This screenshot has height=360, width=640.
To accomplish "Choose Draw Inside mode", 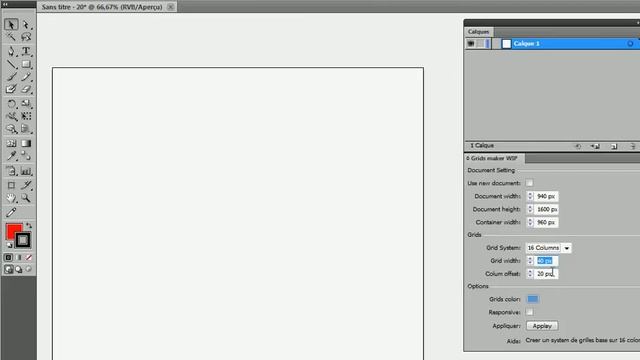I will [29, 269].
